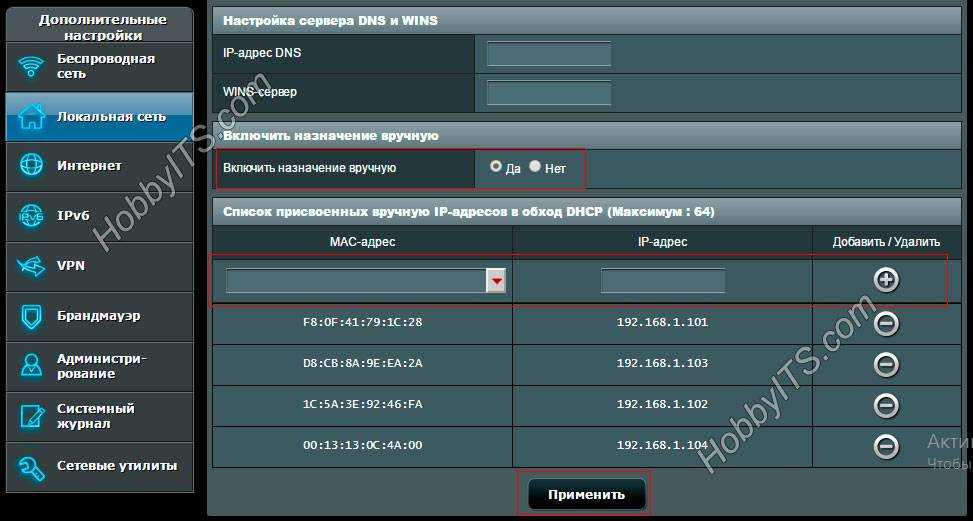
Task: Click the IP-адрес DNS input field
Action: pos(548,53)
